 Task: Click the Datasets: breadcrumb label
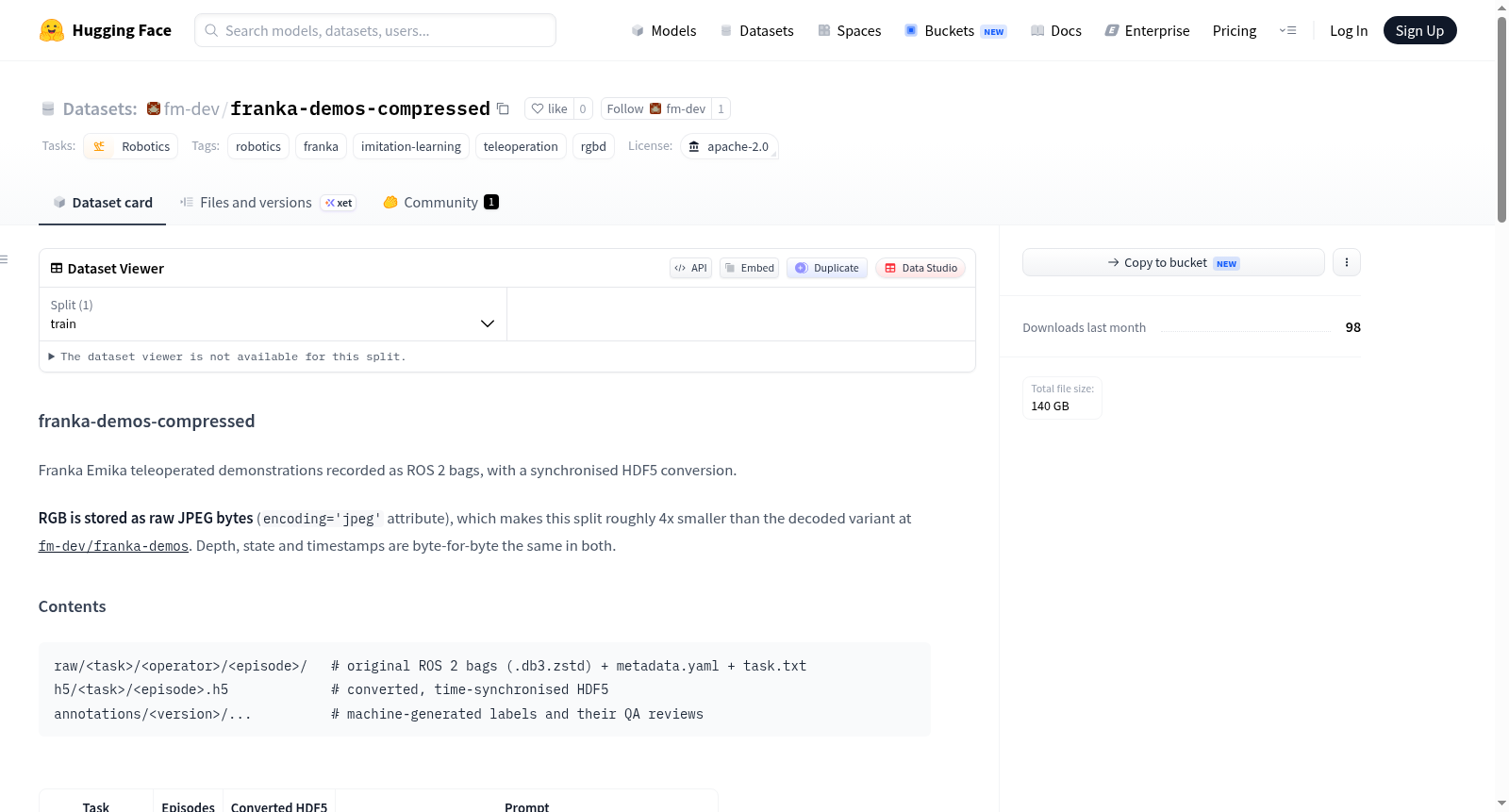tap(100, 108)
